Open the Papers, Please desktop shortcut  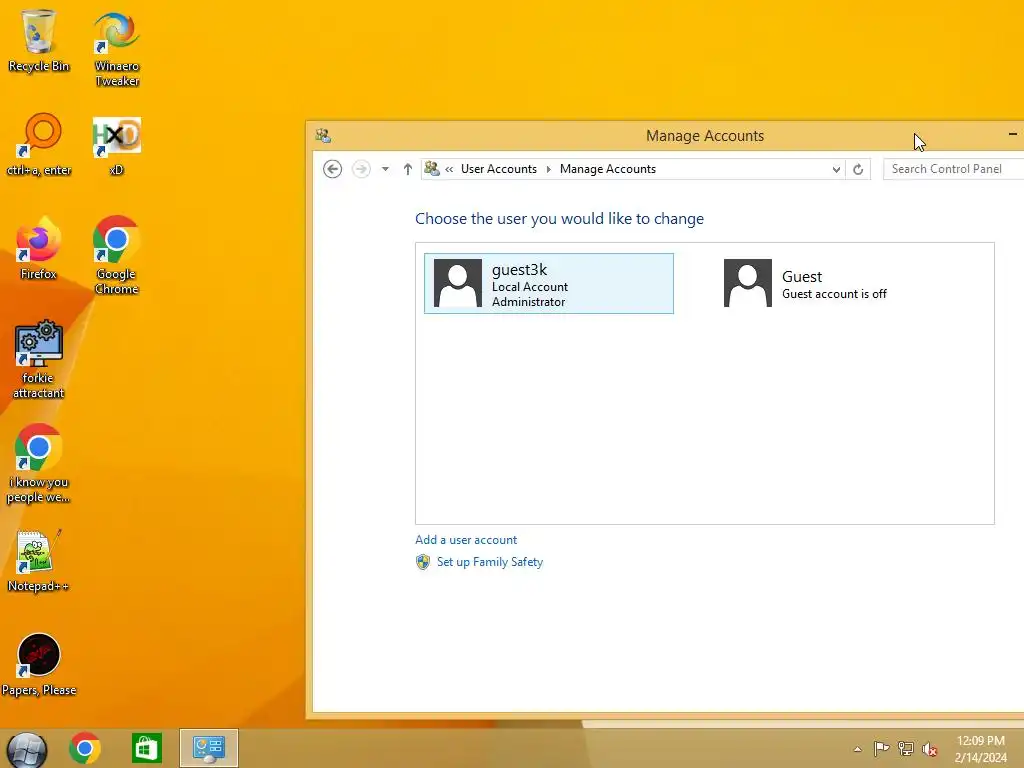39,665
